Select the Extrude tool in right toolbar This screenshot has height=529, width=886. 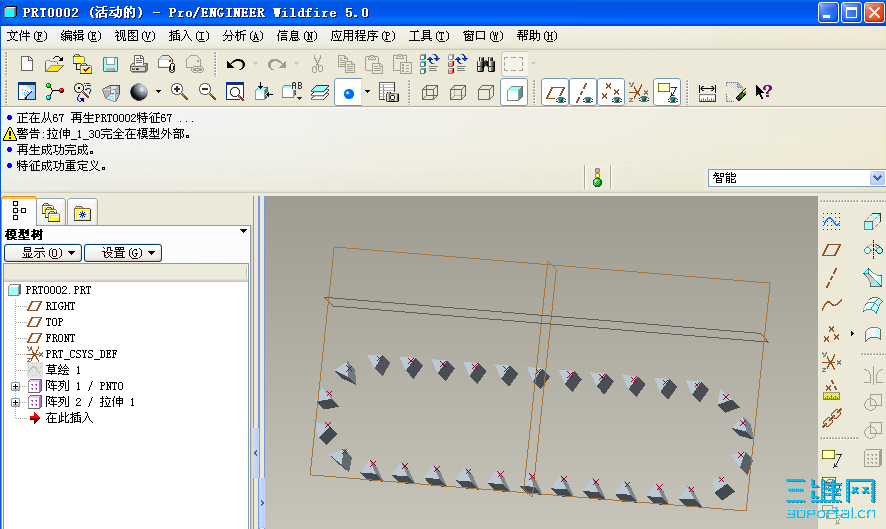(x=872, y=222)
